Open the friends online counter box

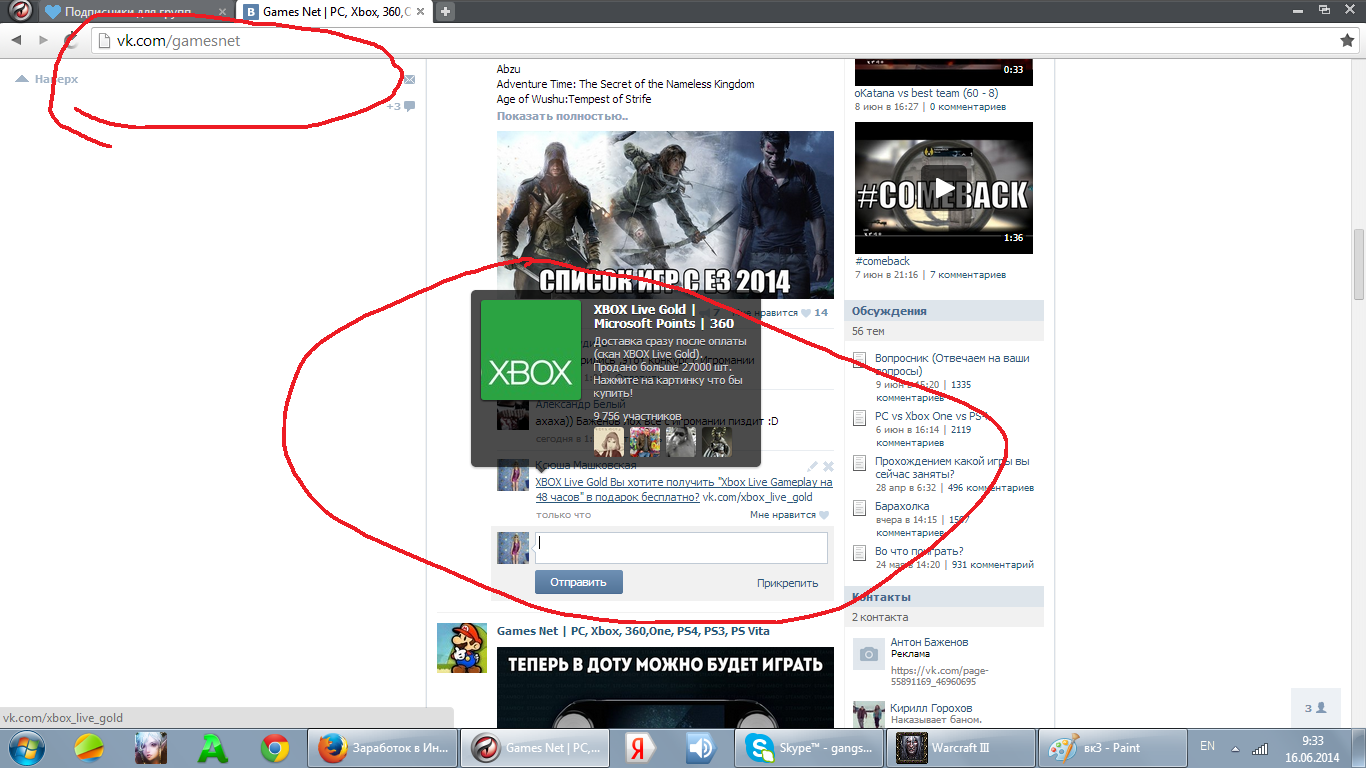[x=1314, y=707]
